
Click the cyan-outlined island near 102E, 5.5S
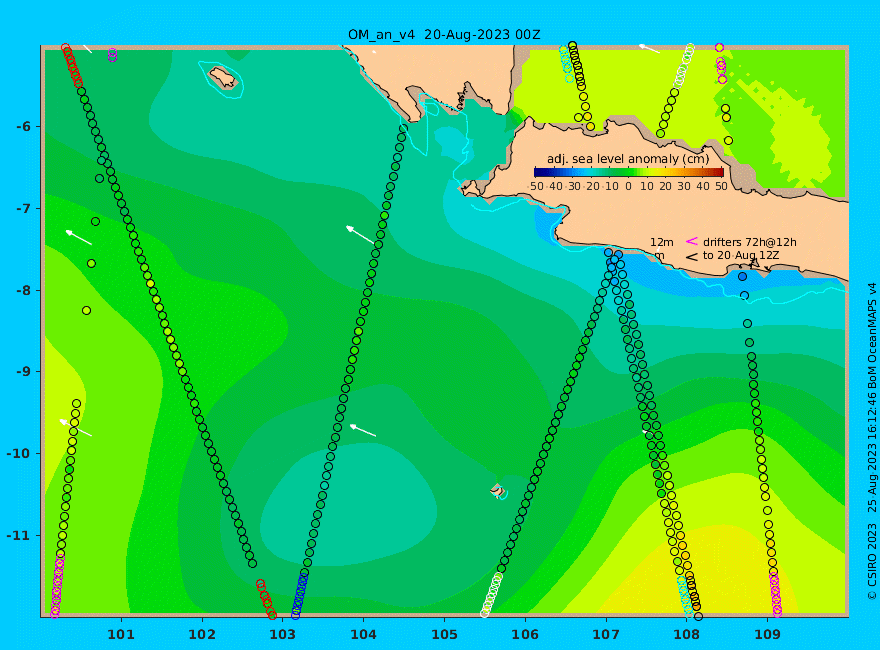(223, 78)
